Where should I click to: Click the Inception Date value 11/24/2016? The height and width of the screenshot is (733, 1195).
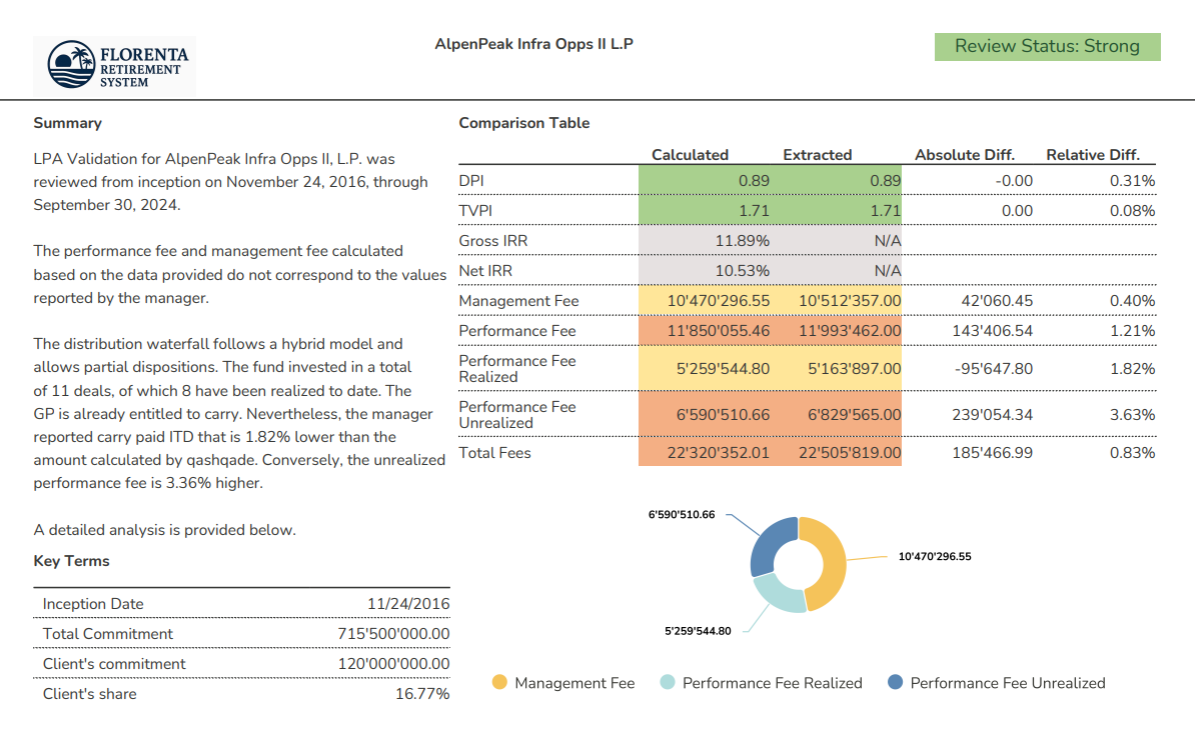(x=408, y=604)
